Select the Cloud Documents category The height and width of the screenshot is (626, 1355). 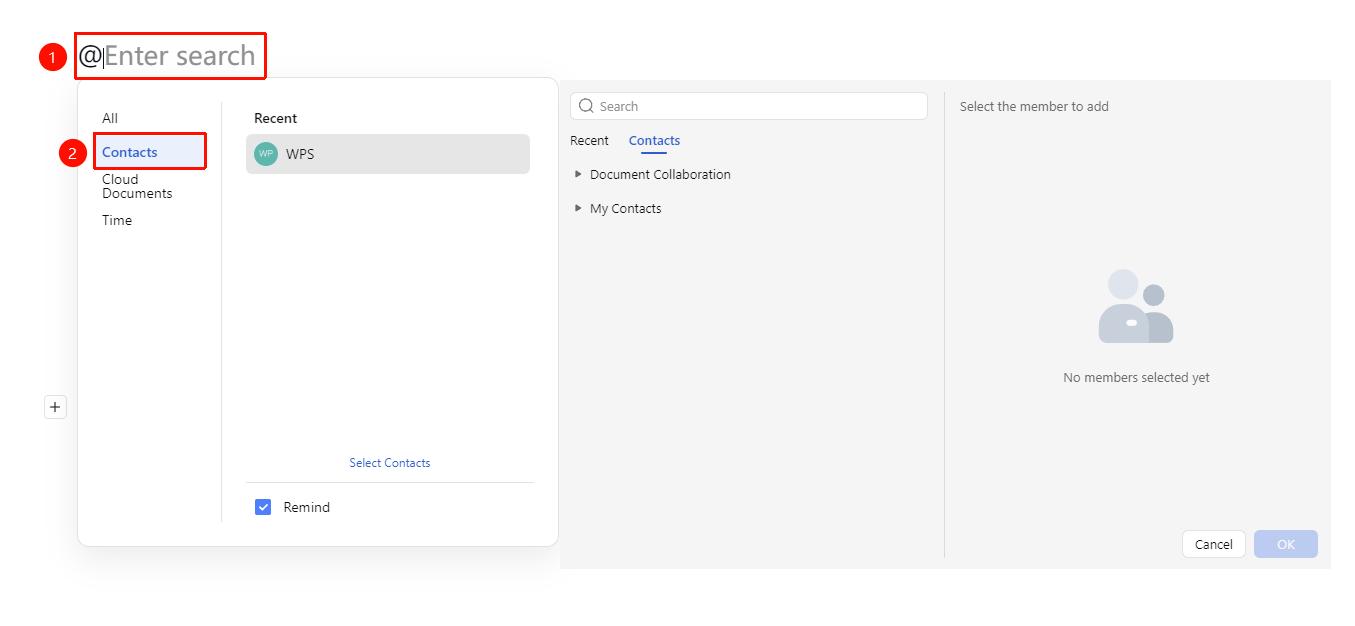[137, 186]
